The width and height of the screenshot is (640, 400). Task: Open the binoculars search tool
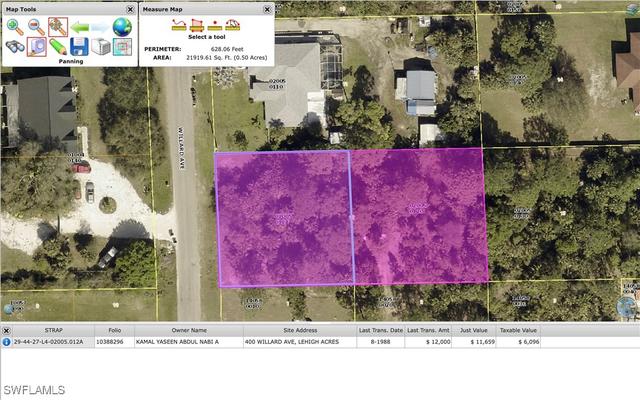coord(15,46)
